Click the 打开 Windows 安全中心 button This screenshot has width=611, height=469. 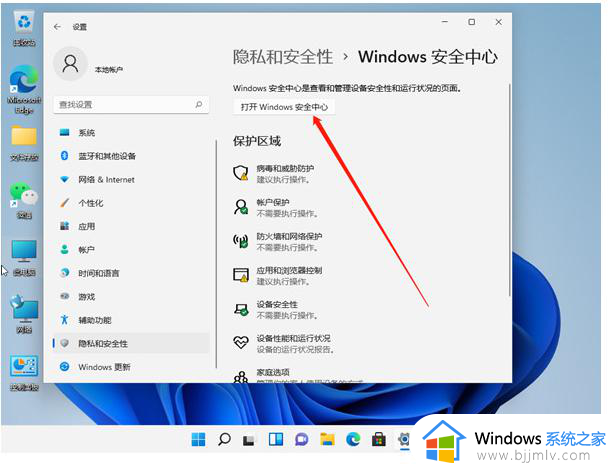(284, 107)
